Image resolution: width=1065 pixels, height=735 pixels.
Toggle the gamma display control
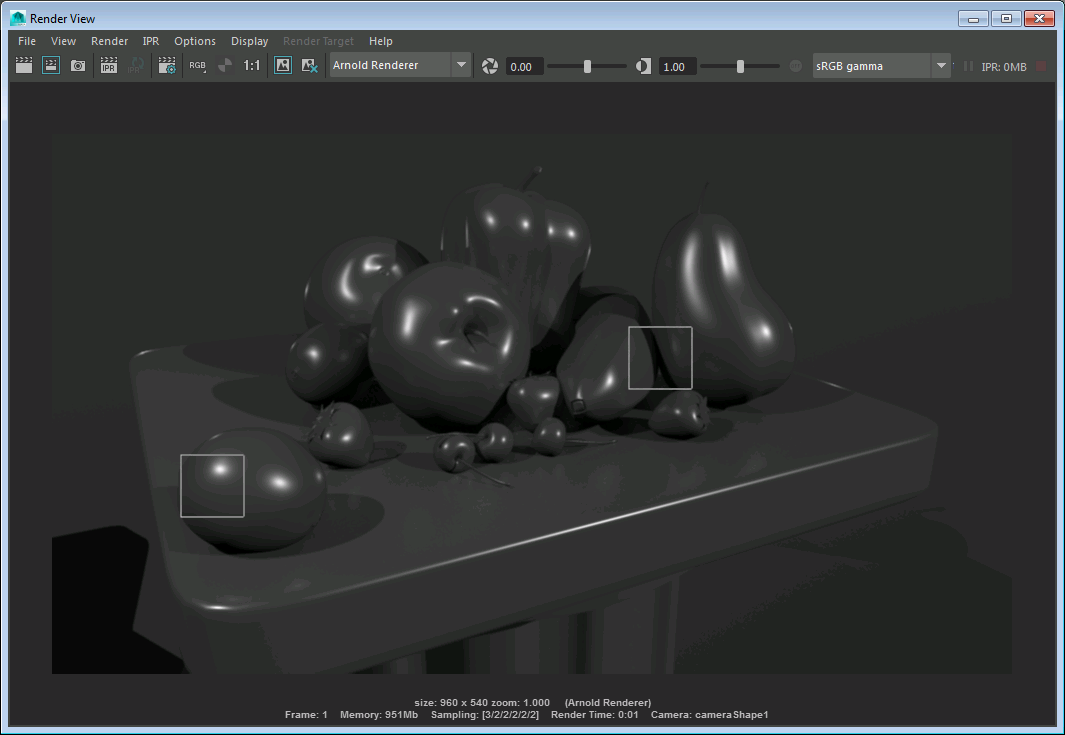pos(643,65)
